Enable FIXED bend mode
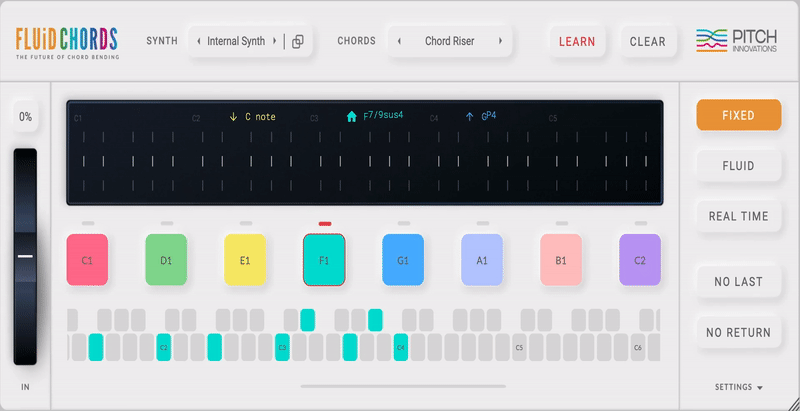This screenshot has height=411, width=800. tap(738, 115)
